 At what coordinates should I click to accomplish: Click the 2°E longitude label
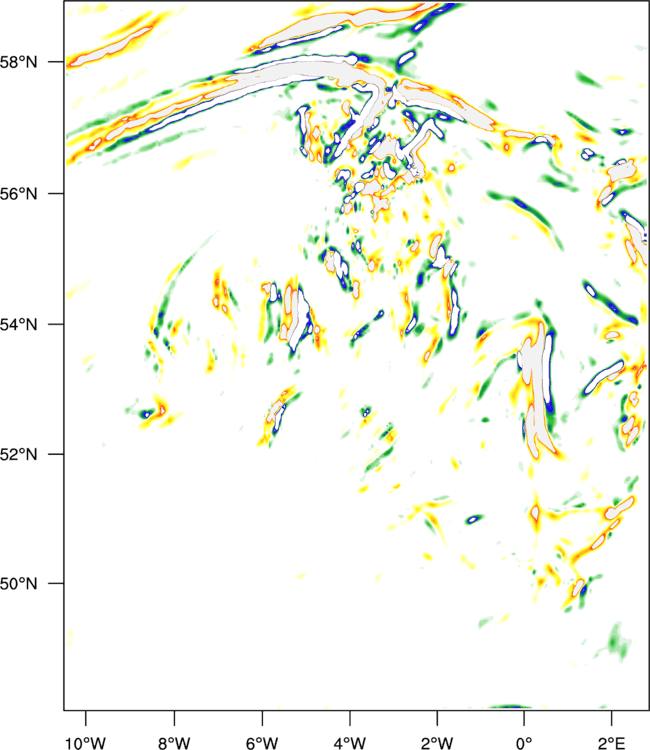(x=611, y=743)
